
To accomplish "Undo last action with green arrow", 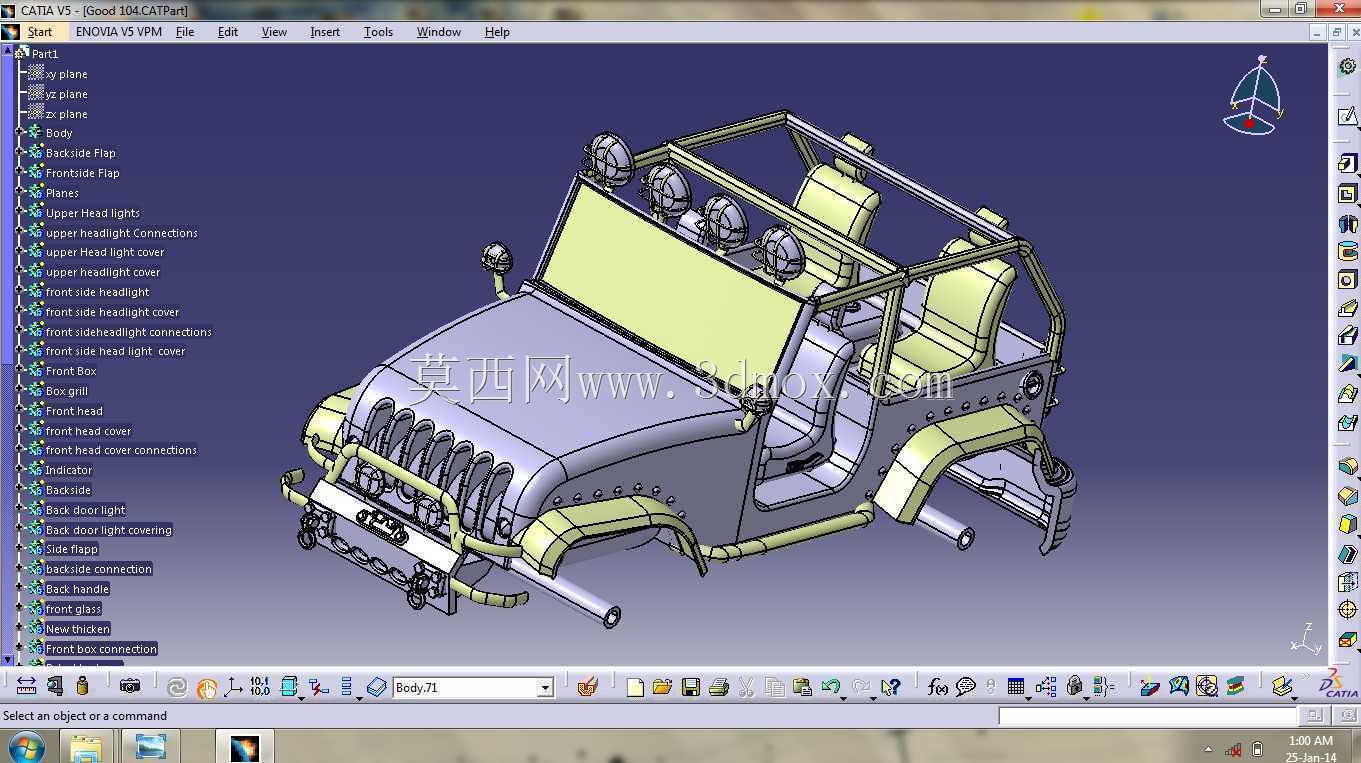I will [829, 687].
